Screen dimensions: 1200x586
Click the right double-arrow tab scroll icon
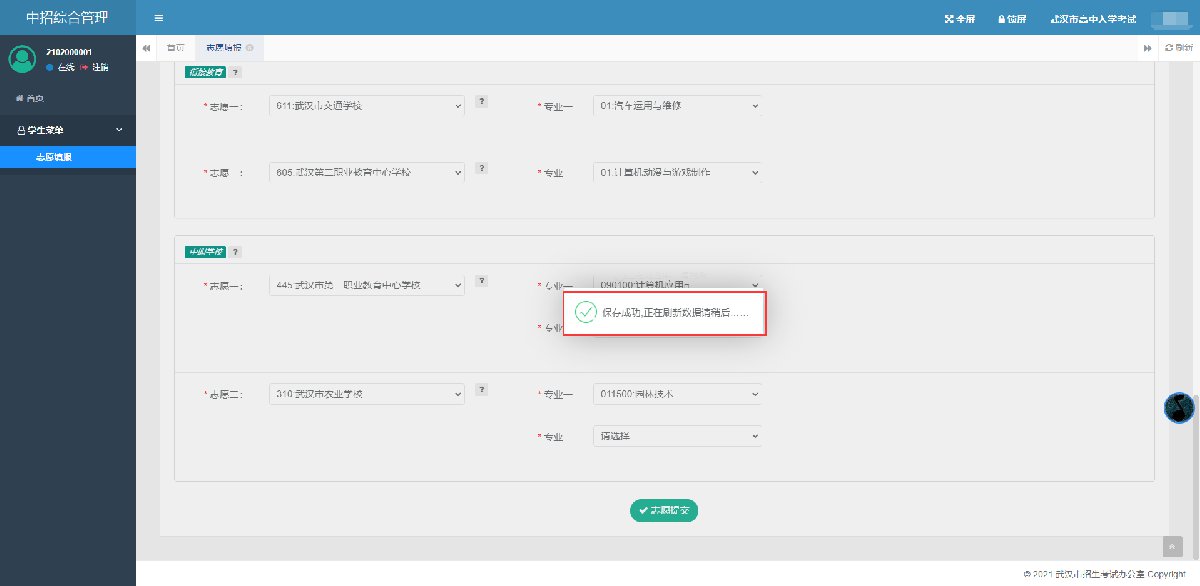tap(1149, 48)
